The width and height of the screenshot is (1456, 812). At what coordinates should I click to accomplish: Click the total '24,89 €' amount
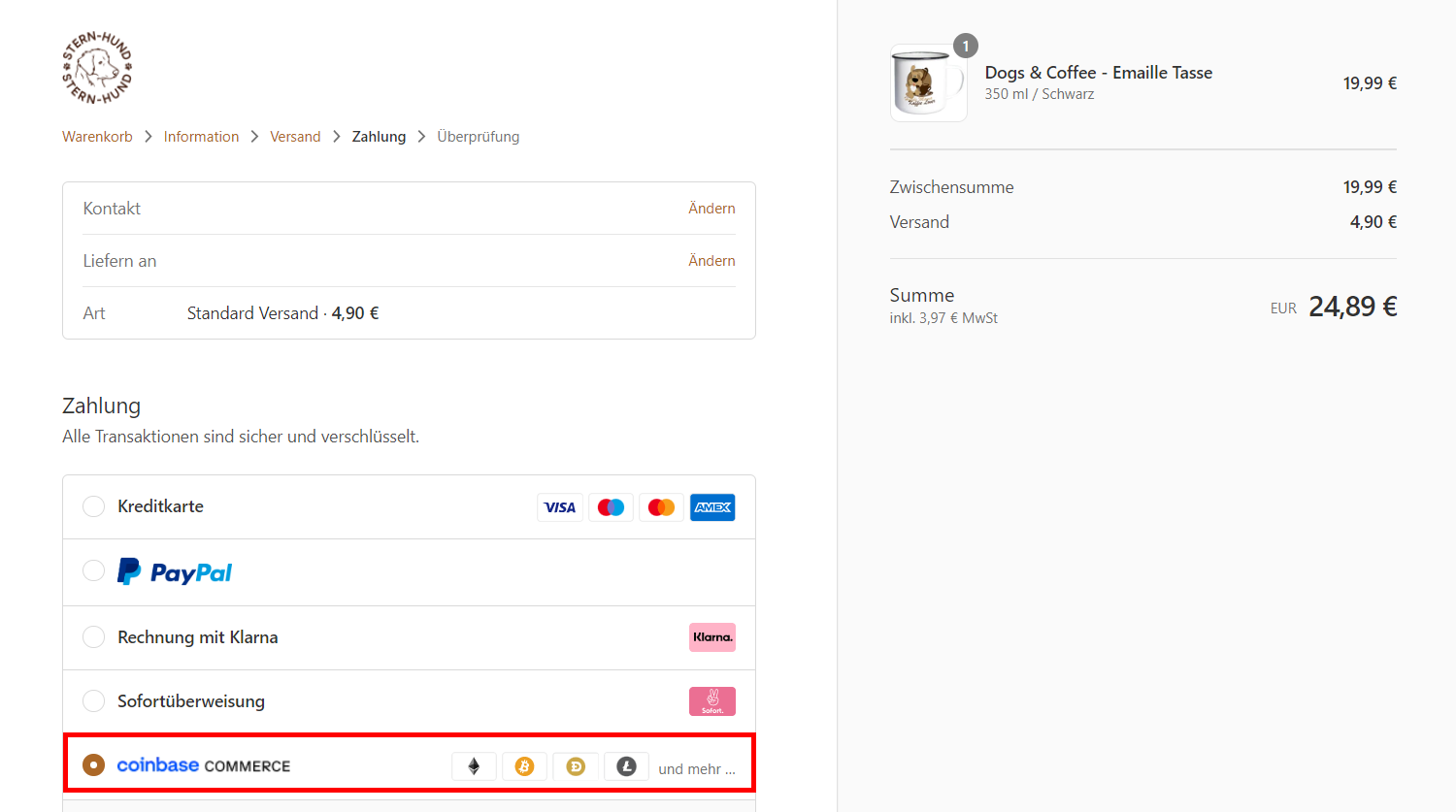(1353, 307)
